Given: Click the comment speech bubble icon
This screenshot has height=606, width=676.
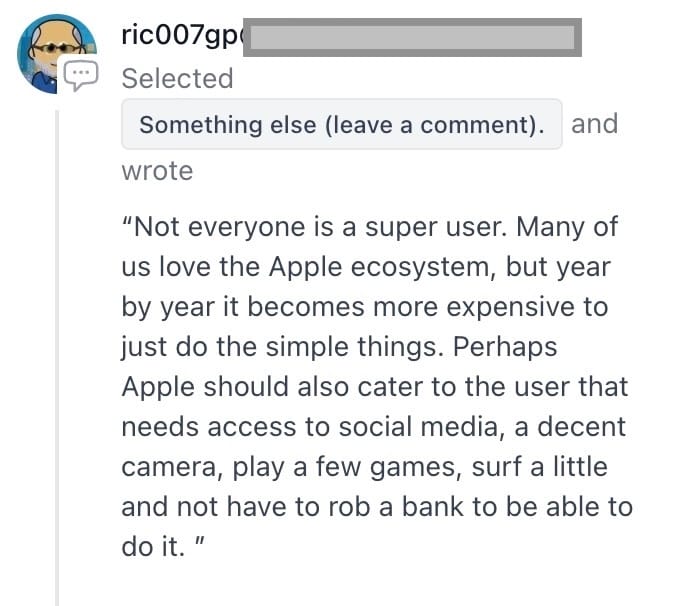Looking at the screenshot, I should [81, 75].
